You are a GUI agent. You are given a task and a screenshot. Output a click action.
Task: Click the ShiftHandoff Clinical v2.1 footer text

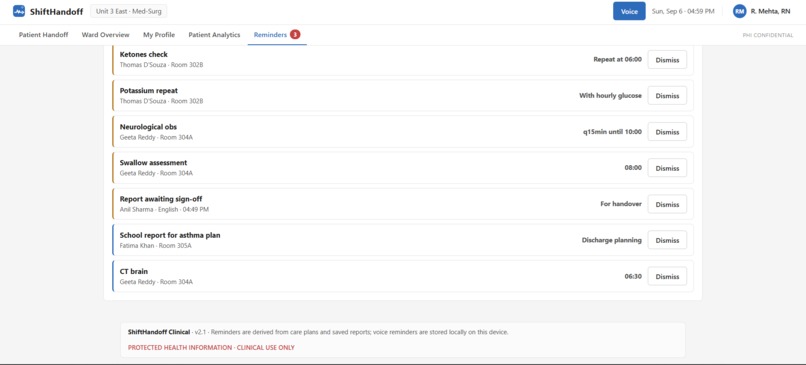pos(318,332)
